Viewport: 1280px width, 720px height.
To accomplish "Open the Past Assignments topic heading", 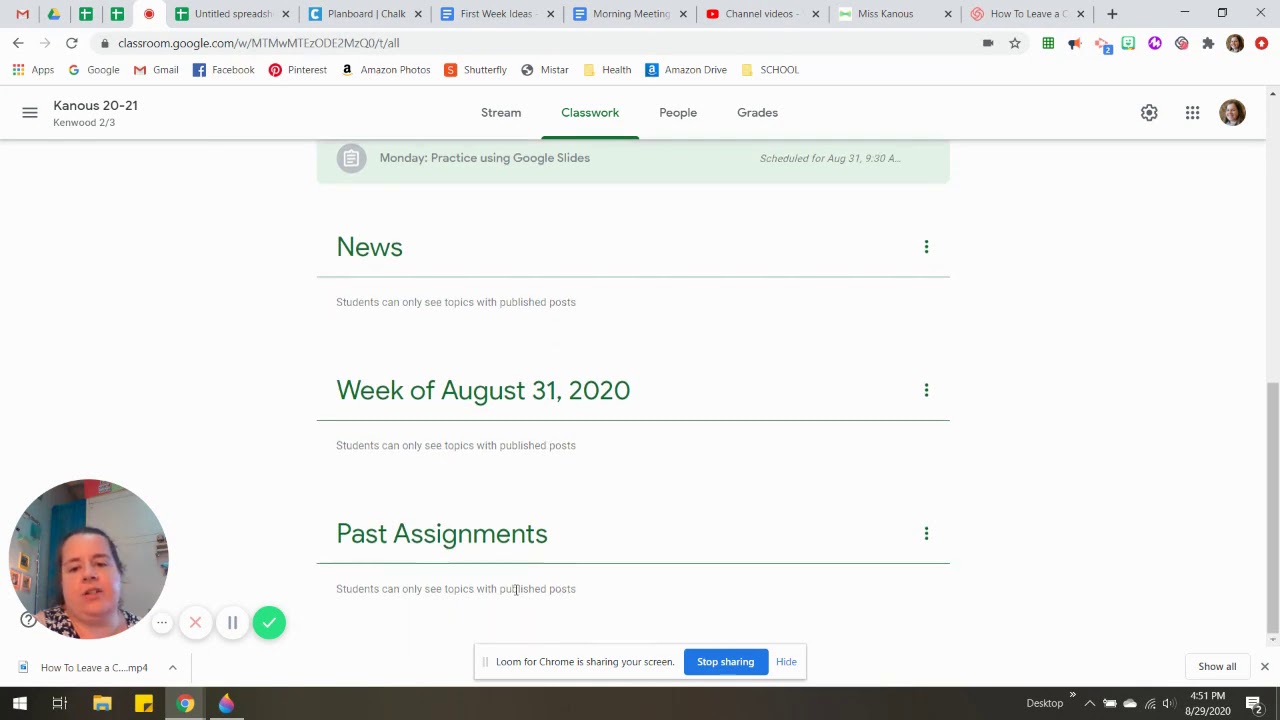I will tap(442, 534).
